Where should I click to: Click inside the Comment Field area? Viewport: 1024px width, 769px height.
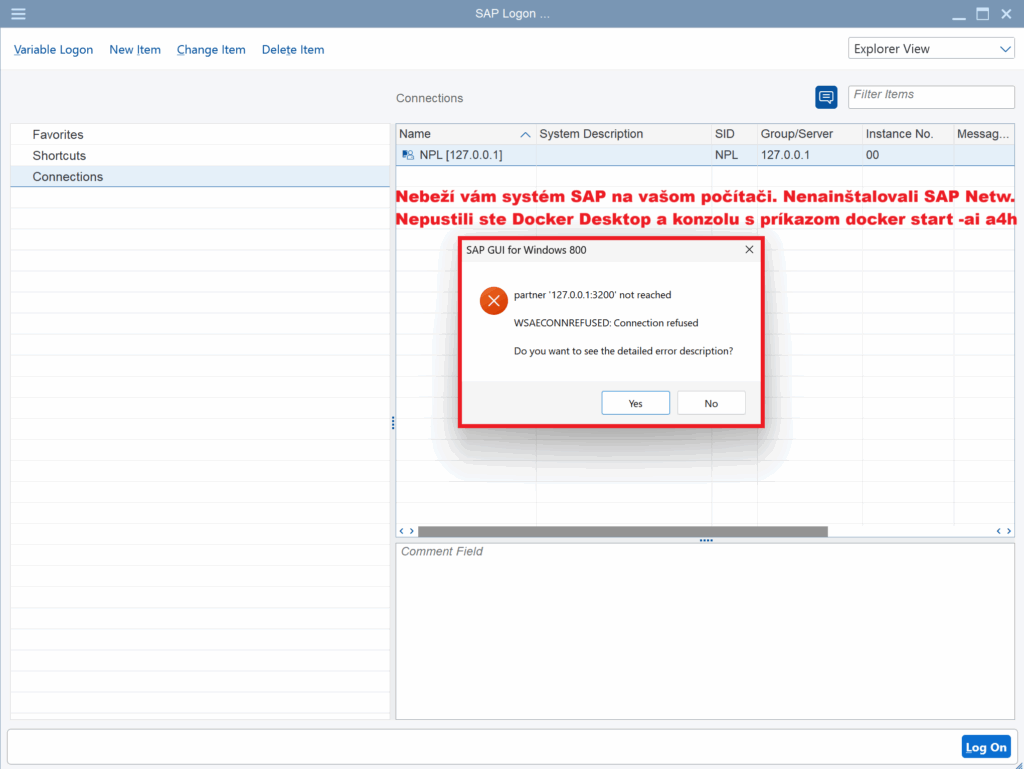click(705, 631)
